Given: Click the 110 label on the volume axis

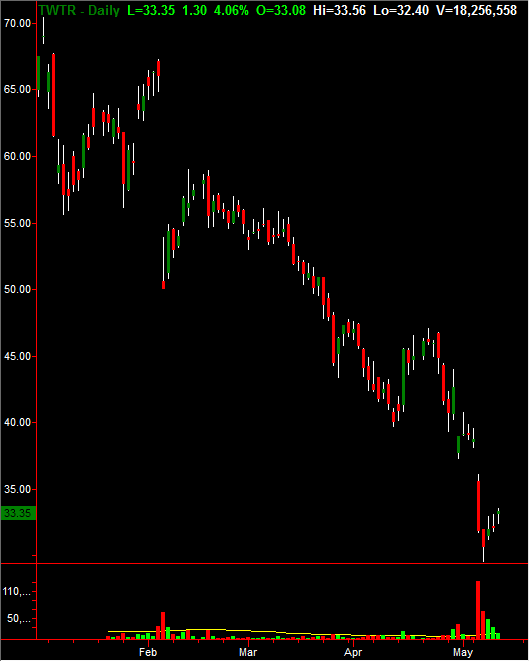Looking at the screenshot, I should [17, 592].
